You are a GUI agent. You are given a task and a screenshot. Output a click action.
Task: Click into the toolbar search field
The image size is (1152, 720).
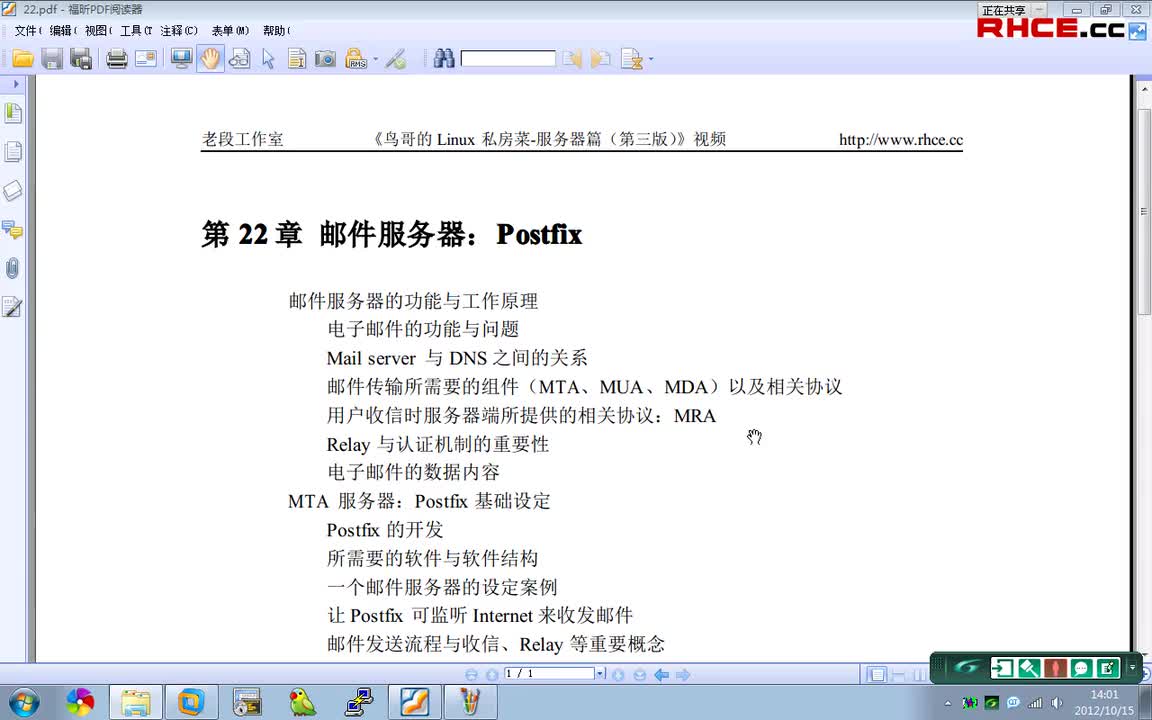click(508, 59)
